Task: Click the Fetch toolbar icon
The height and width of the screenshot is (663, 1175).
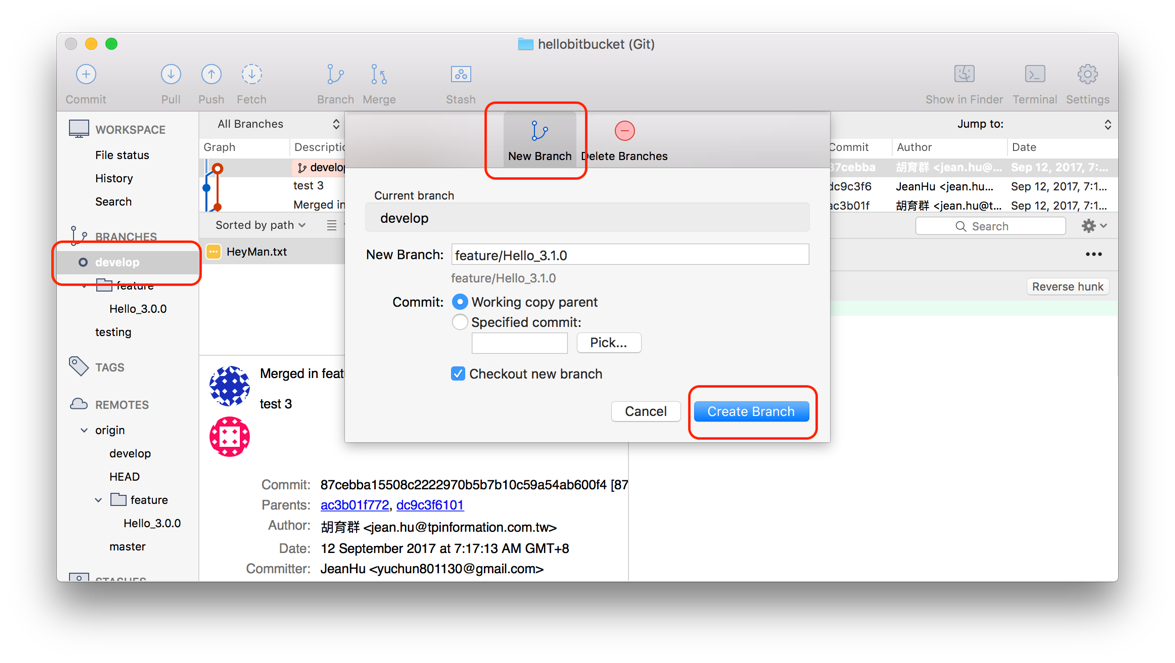Action: (x=252, y=75)
